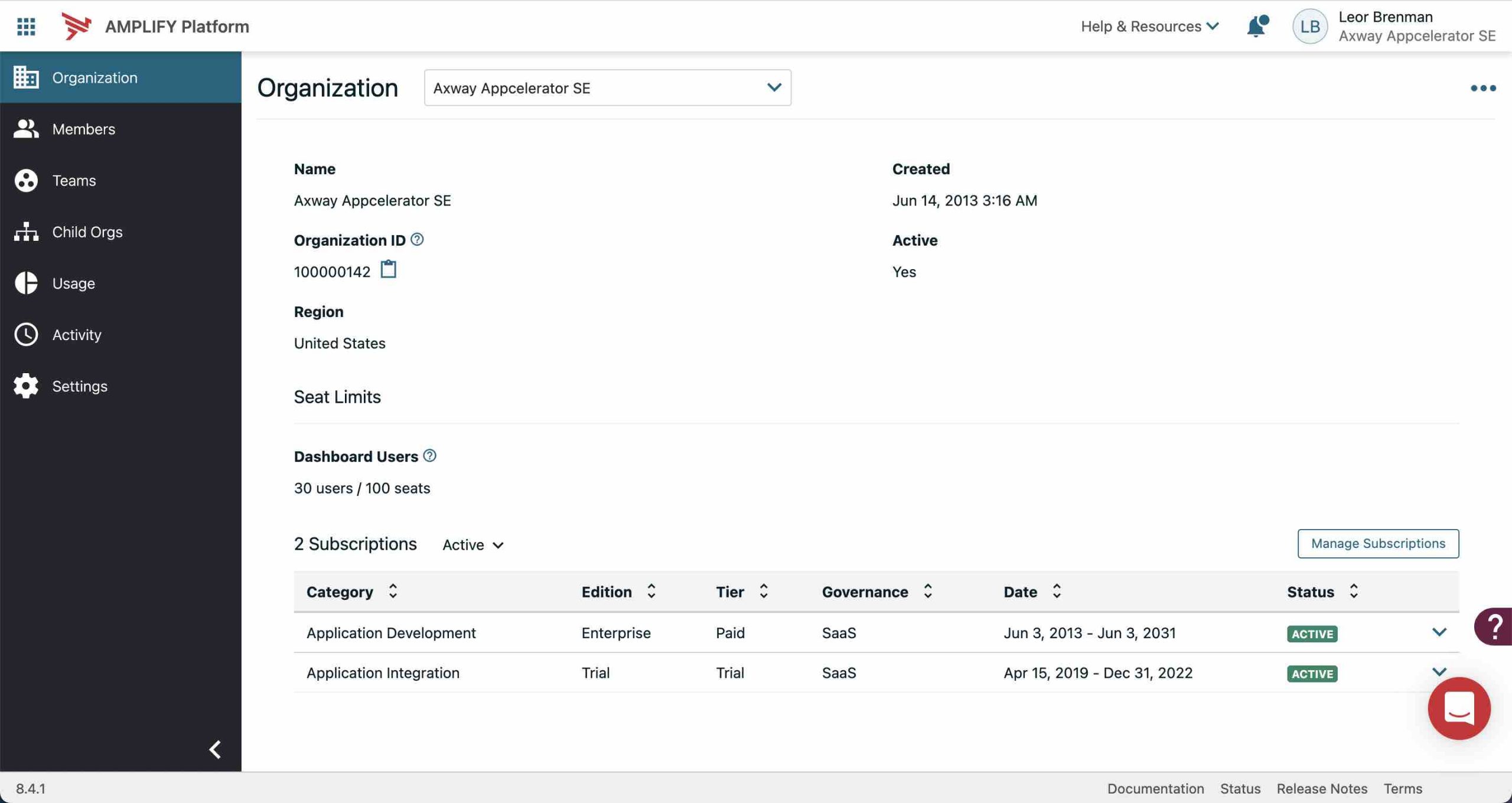Open the LB user avatar

(x=1309, y=26)
